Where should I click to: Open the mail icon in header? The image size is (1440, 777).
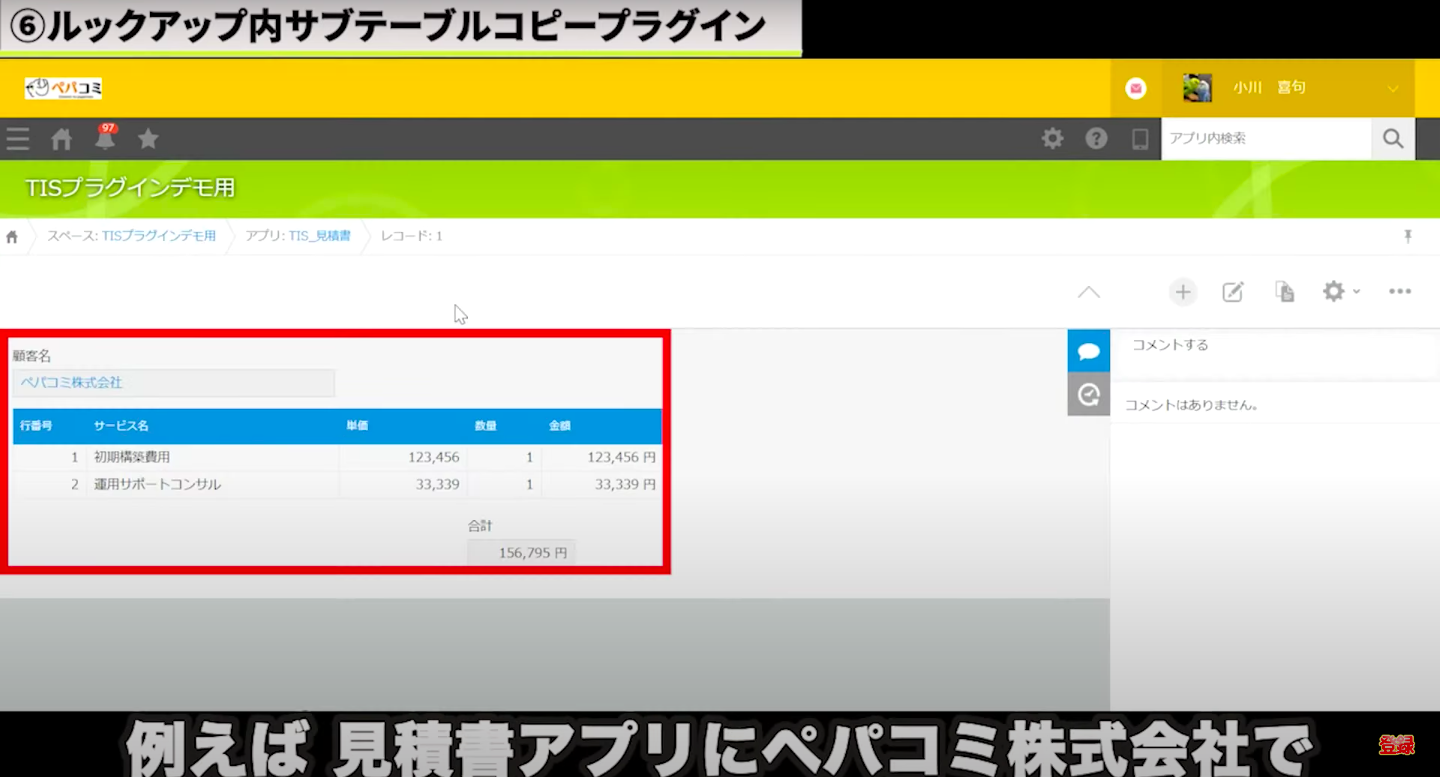pos(1135,88)
